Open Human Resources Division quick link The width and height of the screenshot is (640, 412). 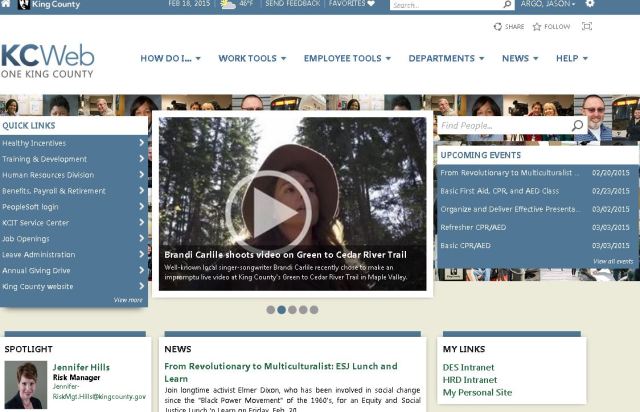click(48, 175)
